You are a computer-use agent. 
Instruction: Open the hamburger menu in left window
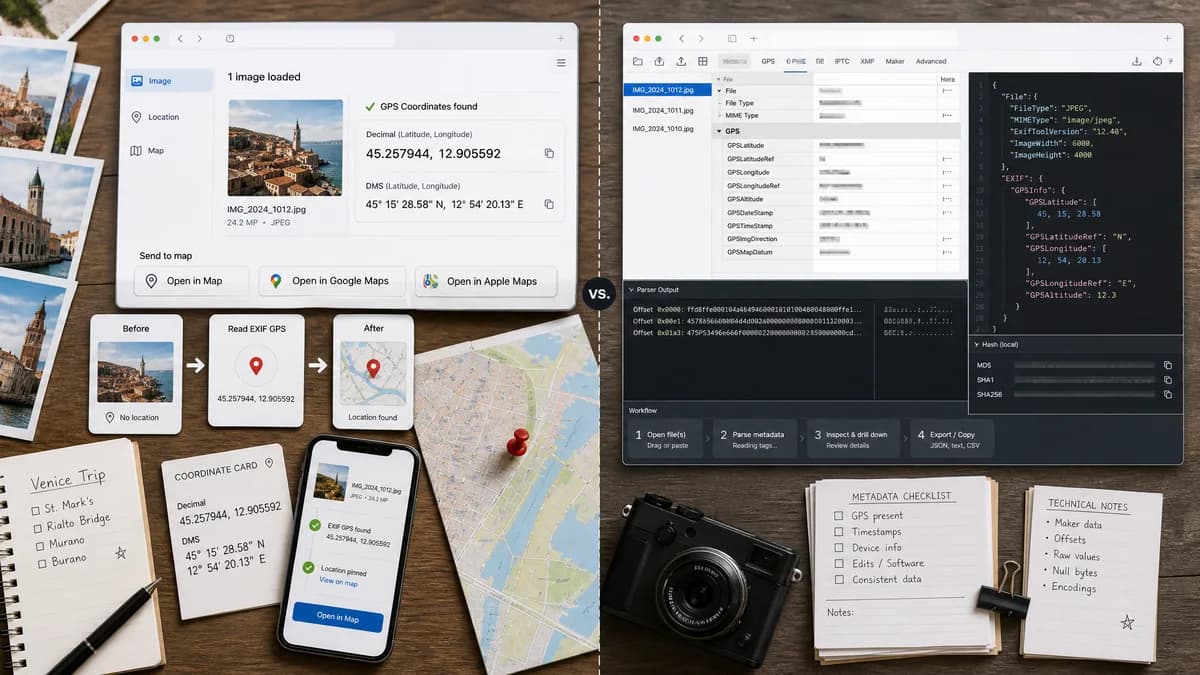click(x=561, y=63)
